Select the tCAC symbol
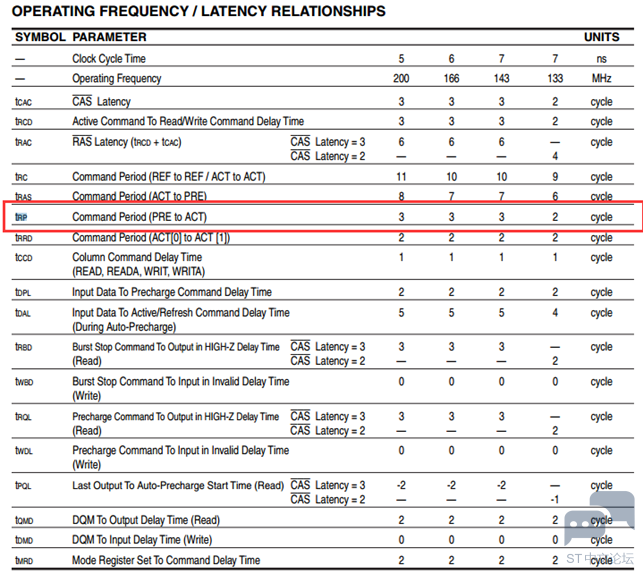This screenshot has width=643, height=574. (23, 102)
